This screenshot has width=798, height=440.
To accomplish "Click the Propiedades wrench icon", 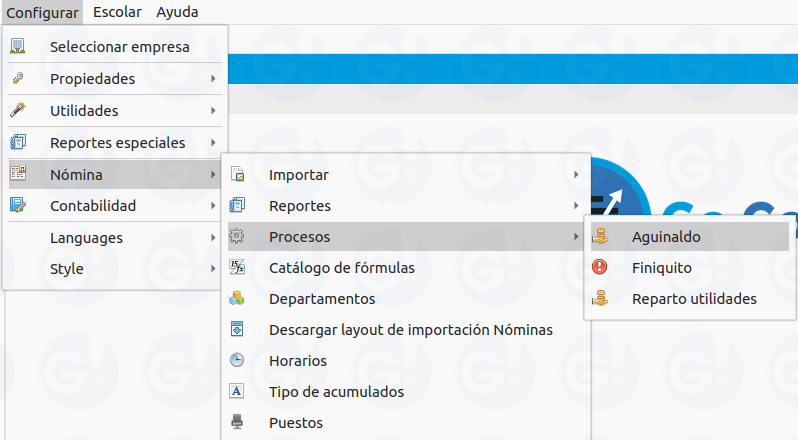I will [x=17, y=79].
